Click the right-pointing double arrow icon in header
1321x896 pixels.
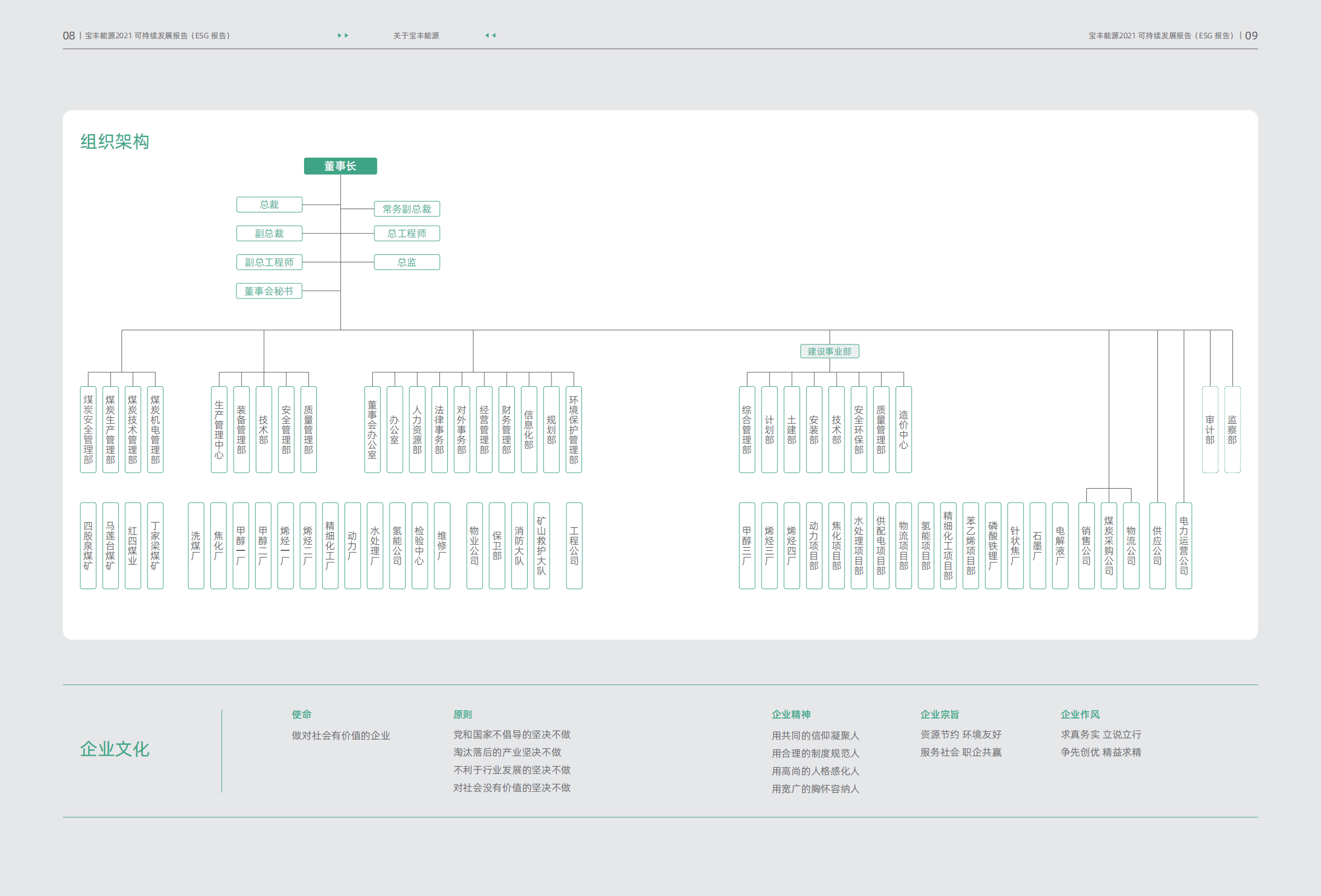343,36
